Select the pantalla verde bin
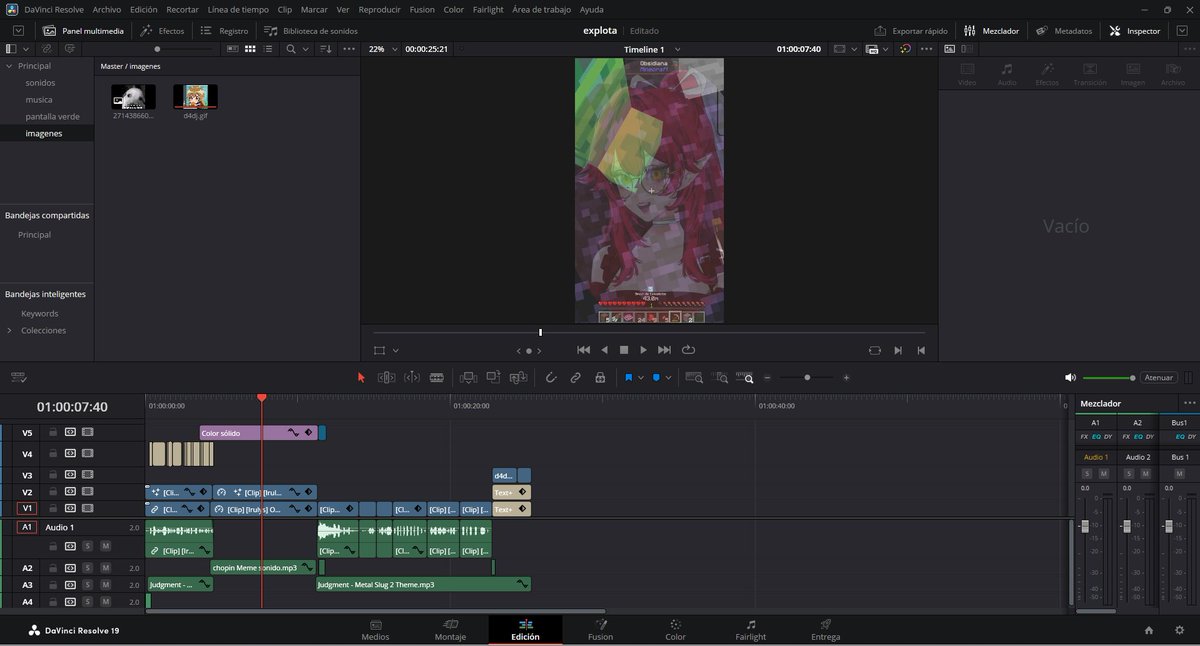 pos(53,116)
